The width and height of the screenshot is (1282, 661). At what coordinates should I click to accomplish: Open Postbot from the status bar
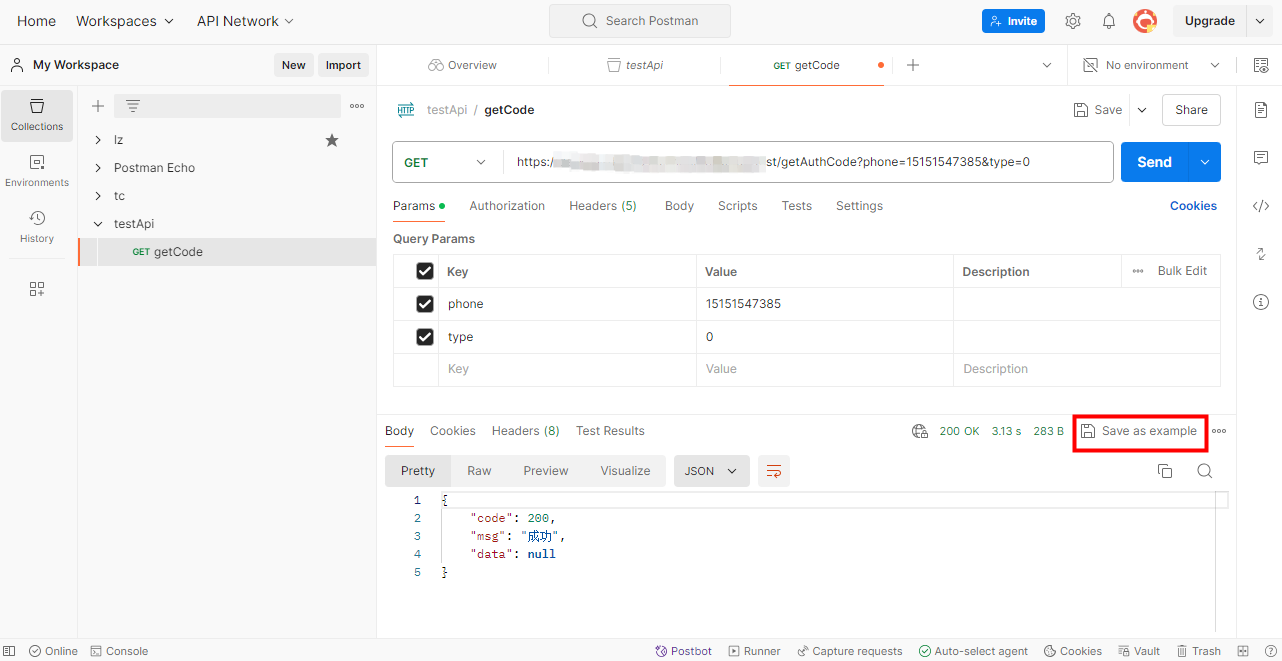click(683, 651)
